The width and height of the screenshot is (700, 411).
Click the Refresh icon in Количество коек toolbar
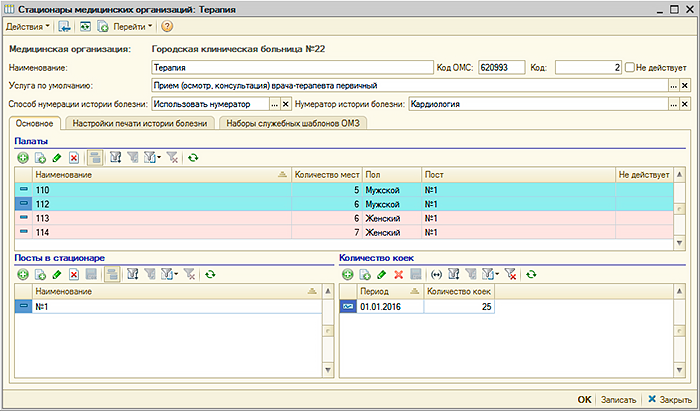click(x=531, y=274)
